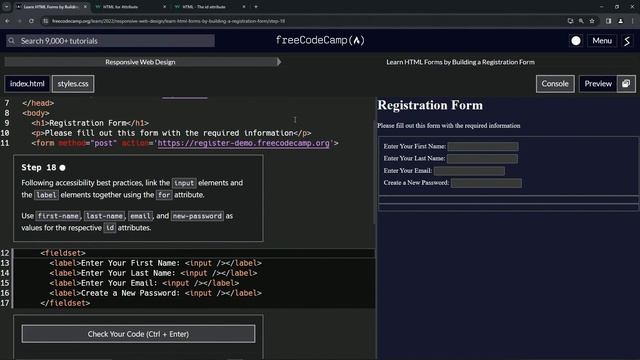Click the Step 18 heading
Screen dimensions: 640x360
(x=39, y=167)
